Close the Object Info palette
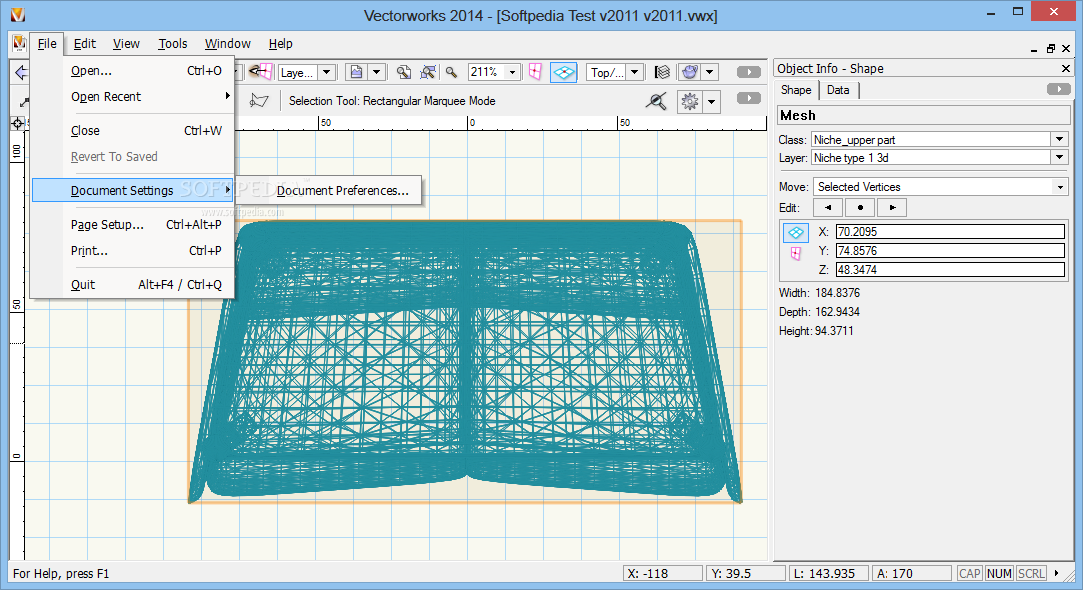This screenshot has width=1083, height=590. point(1066,68)
